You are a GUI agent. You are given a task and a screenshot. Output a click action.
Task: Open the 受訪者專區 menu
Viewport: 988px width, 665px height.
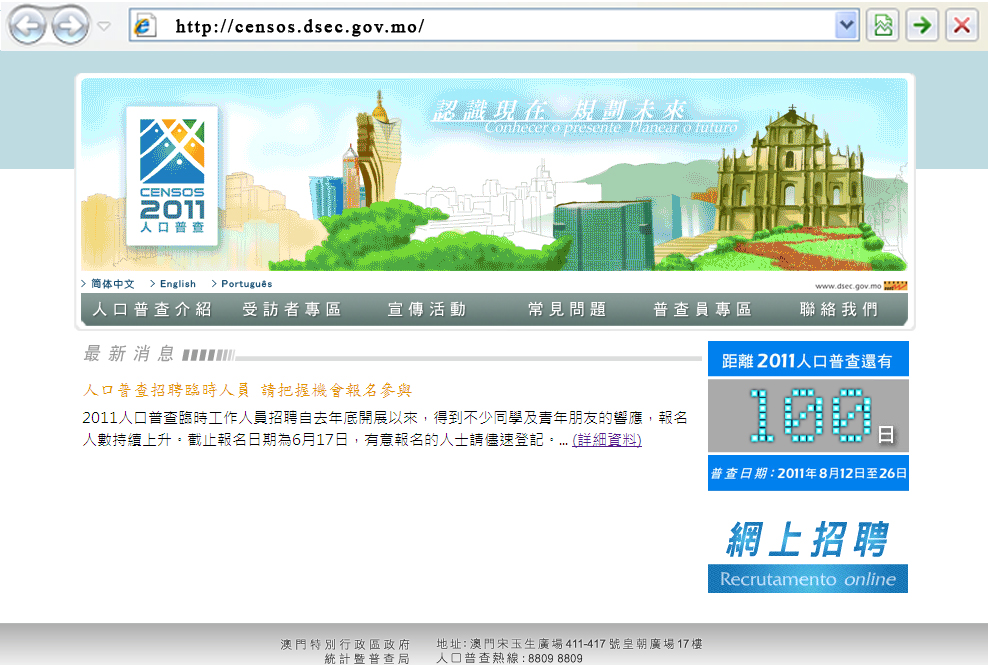[x=292, y=310]
